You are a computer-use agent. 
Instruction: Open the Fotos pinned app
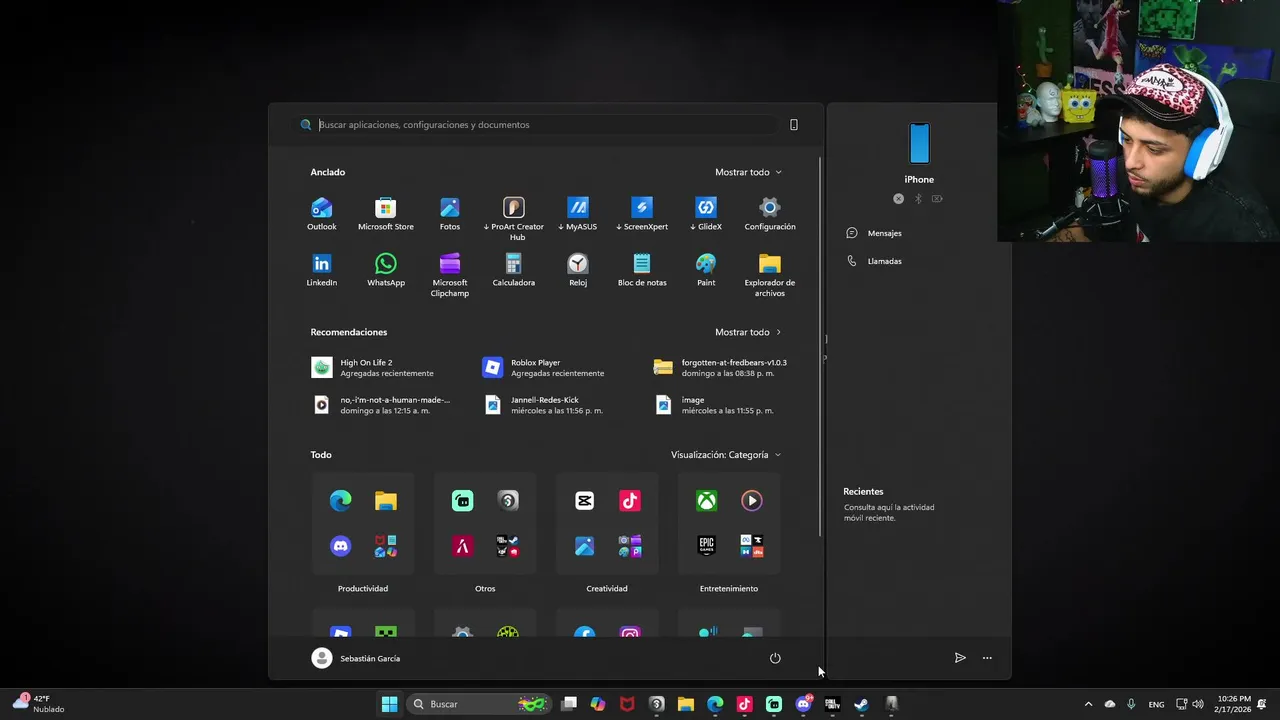coord(450,214)
